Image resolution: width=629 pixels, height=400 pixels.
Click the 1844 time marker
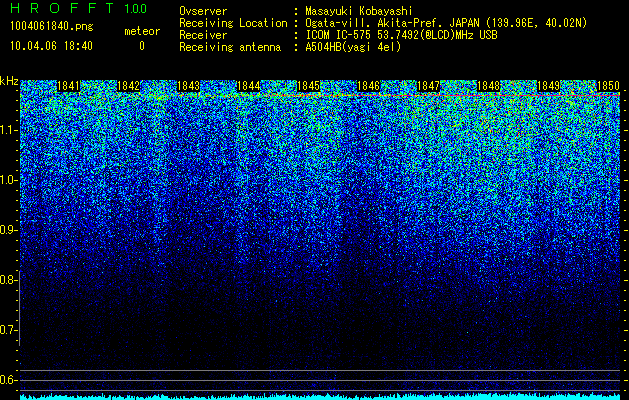coord(248,86)
